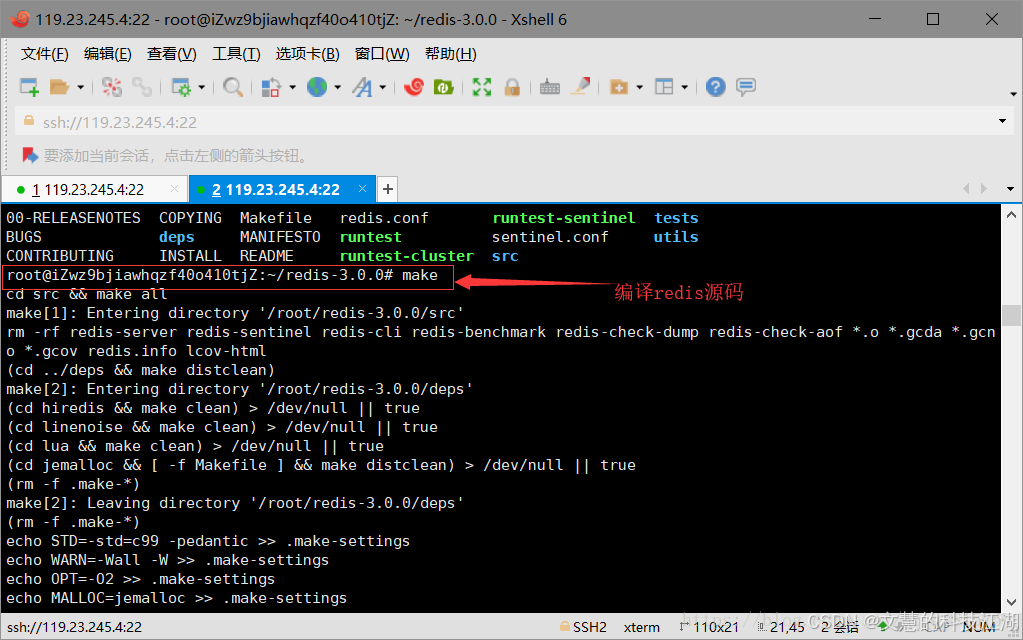Click xterm in status bar

coord(641,627)
